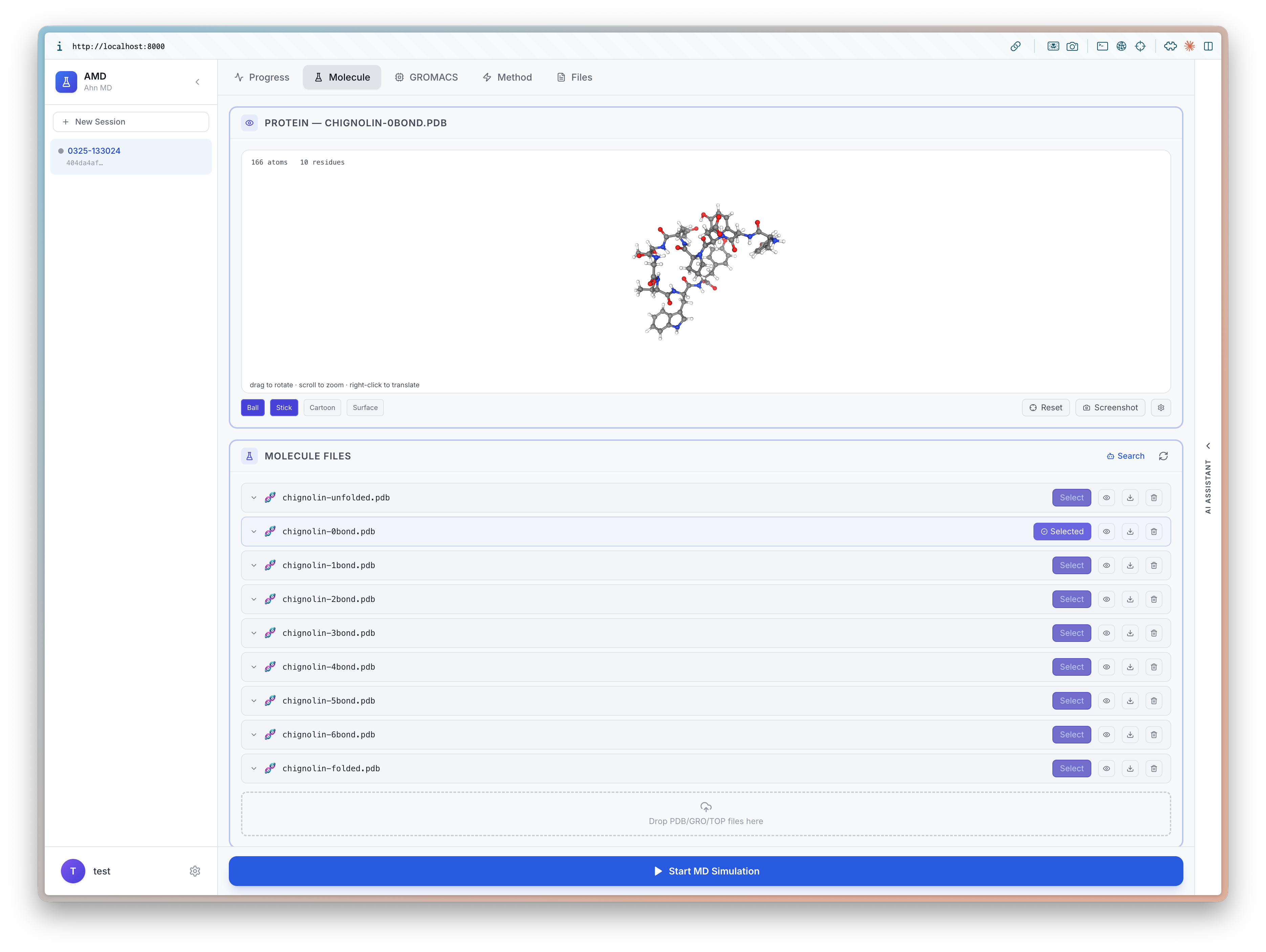The height and width of the screenshot is (952, 1266).
Task: Delete chignolin-unfolded.pdb
Action: coord(1154,497)
